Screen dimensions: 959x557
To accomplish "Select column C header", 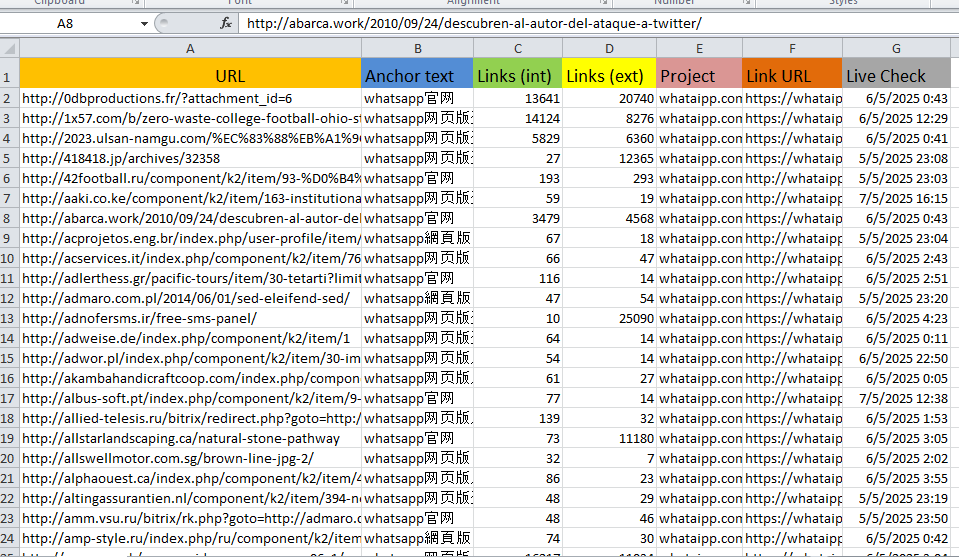I will coord(517,48).
